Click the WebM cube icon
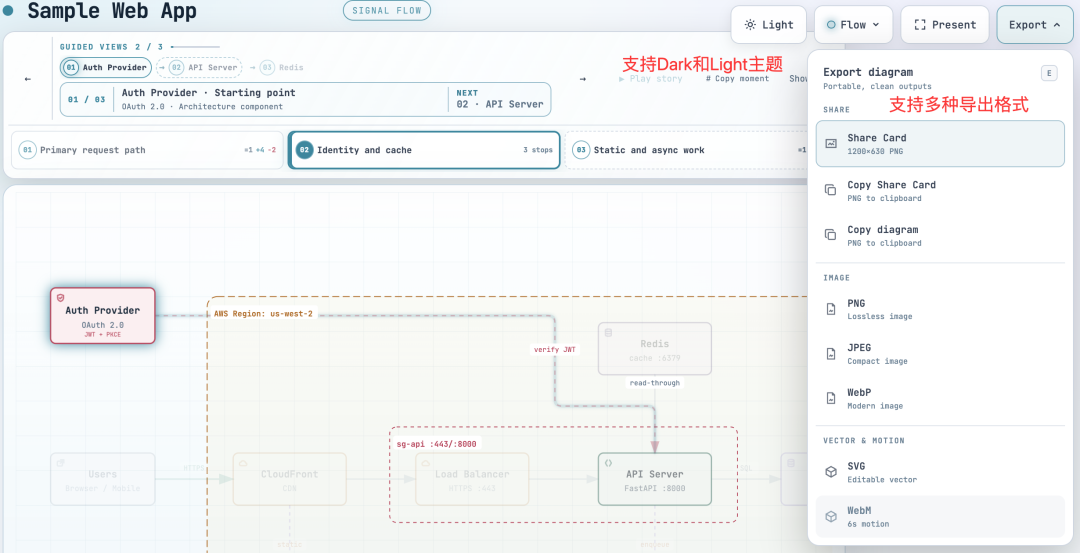The image size is (1080, 553). click(831, 517)
